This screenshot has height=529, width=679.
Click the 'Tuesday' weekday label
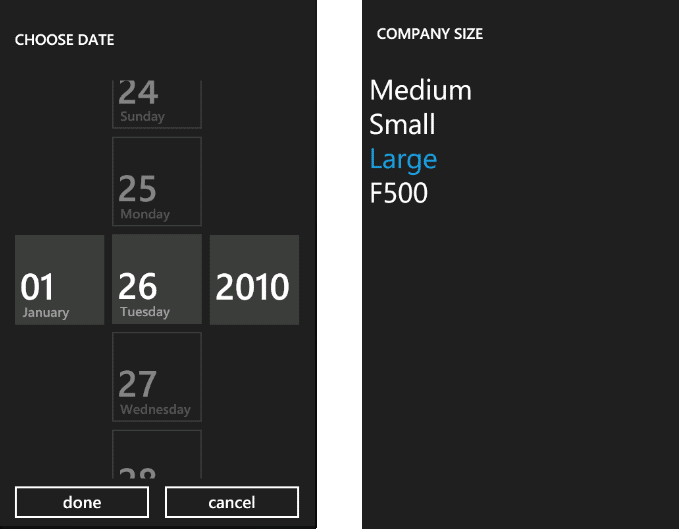pos(145,312)
